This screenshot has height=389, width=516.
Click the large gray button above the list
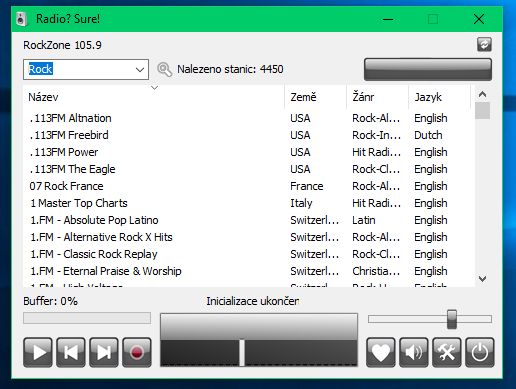(x=428, y=69)
